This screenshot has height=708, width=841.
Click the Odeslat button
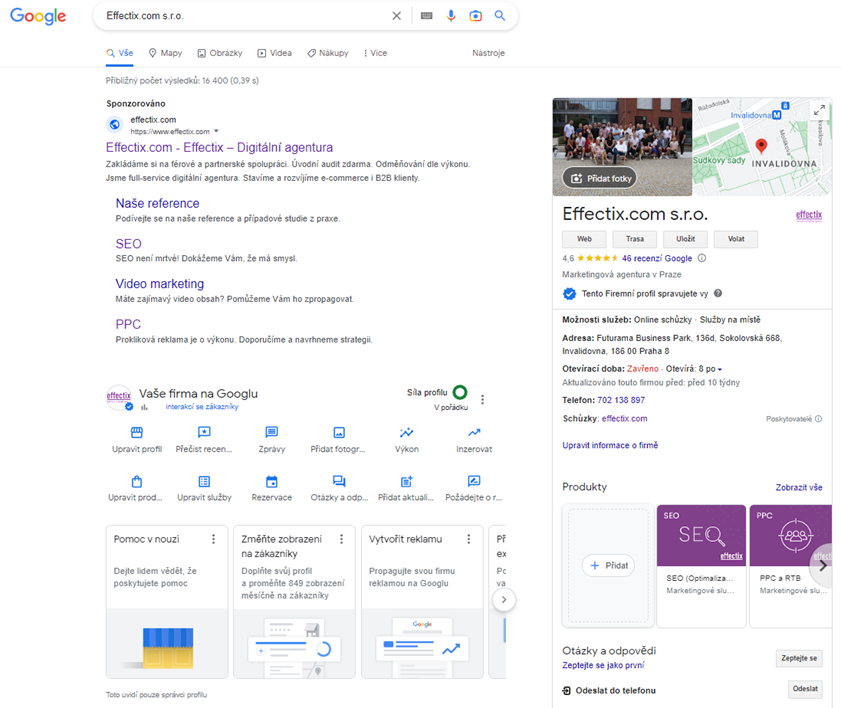point(805,689)
